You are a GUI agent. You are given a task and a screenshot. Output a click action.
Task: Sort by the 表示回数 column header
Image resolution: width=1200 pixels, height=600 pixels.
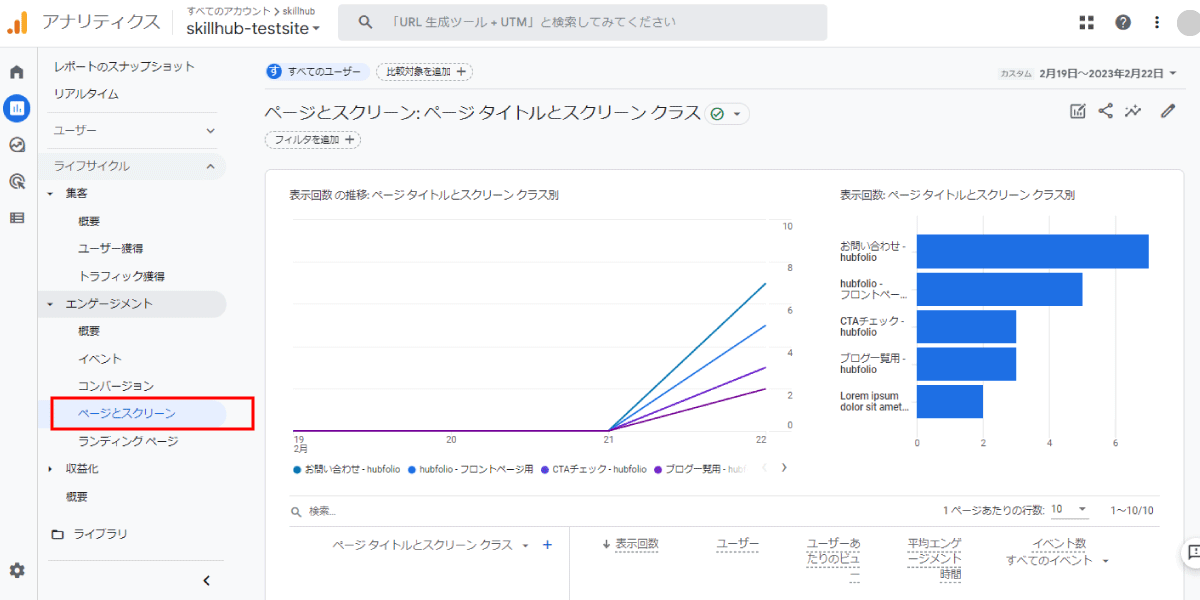(637, 544)
